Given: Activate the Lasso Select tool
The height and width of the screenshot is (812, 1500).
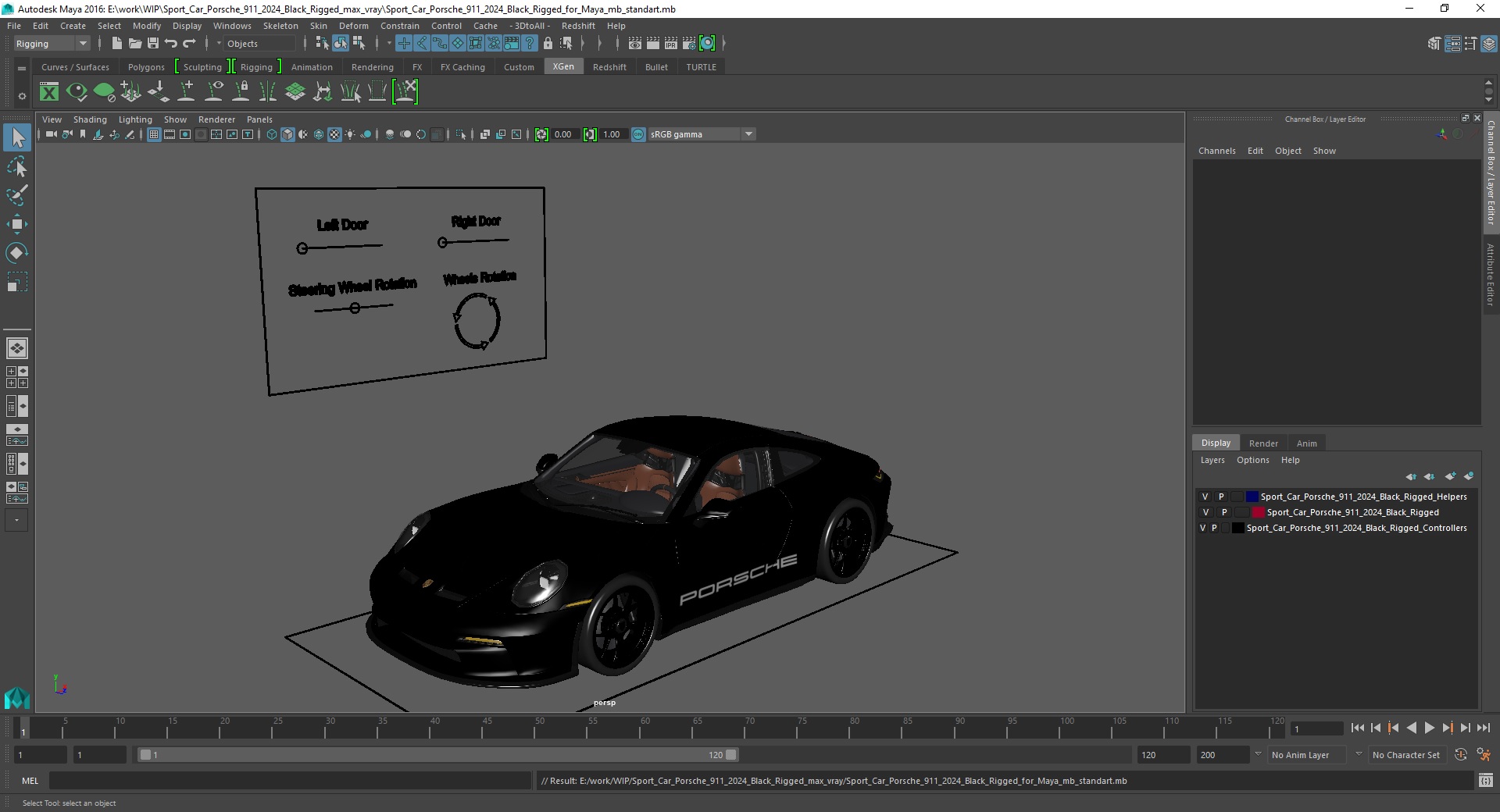Looking at the screenshot, I should [x=17, y=166].
